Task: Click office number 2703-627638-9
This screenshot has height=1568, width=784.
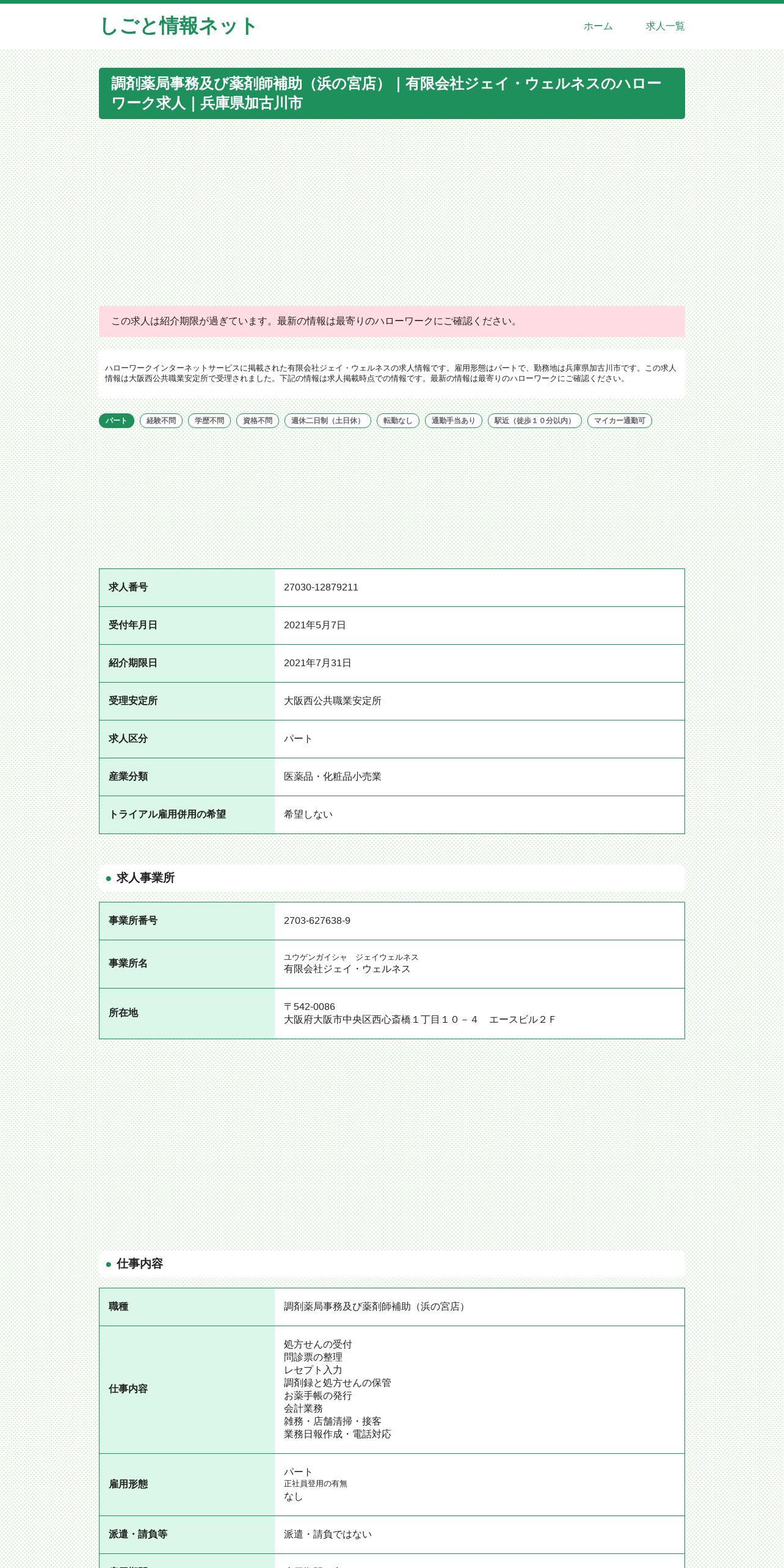Action: [317, 921]
